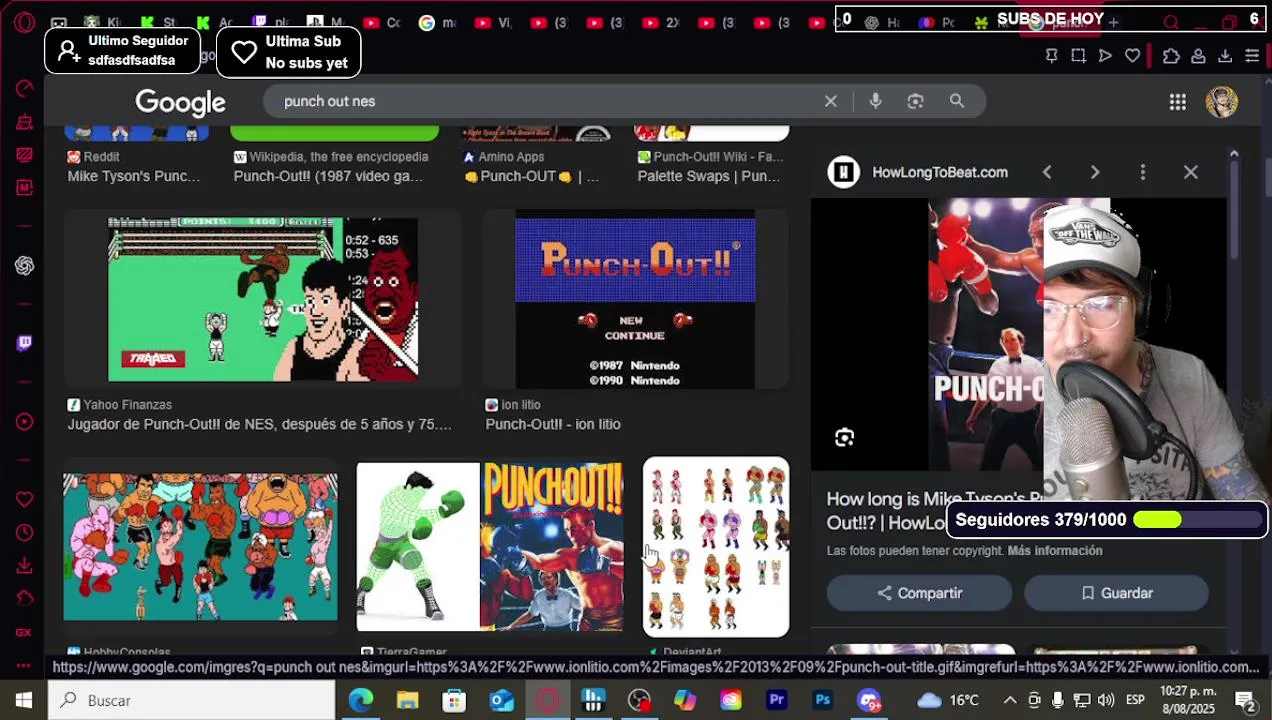Image resolution: width=1272 pixels, height=720 pixels.
Task: Open the ion litio Punch-Out title screen thumbnail
Action: point(635,299)
